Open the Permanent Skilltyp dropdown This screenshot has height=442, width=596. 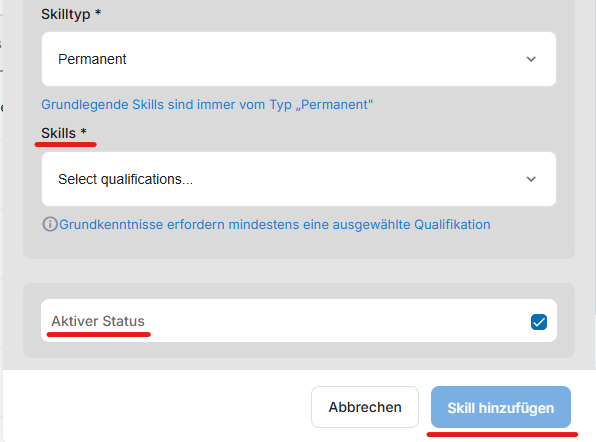point(299,59)
